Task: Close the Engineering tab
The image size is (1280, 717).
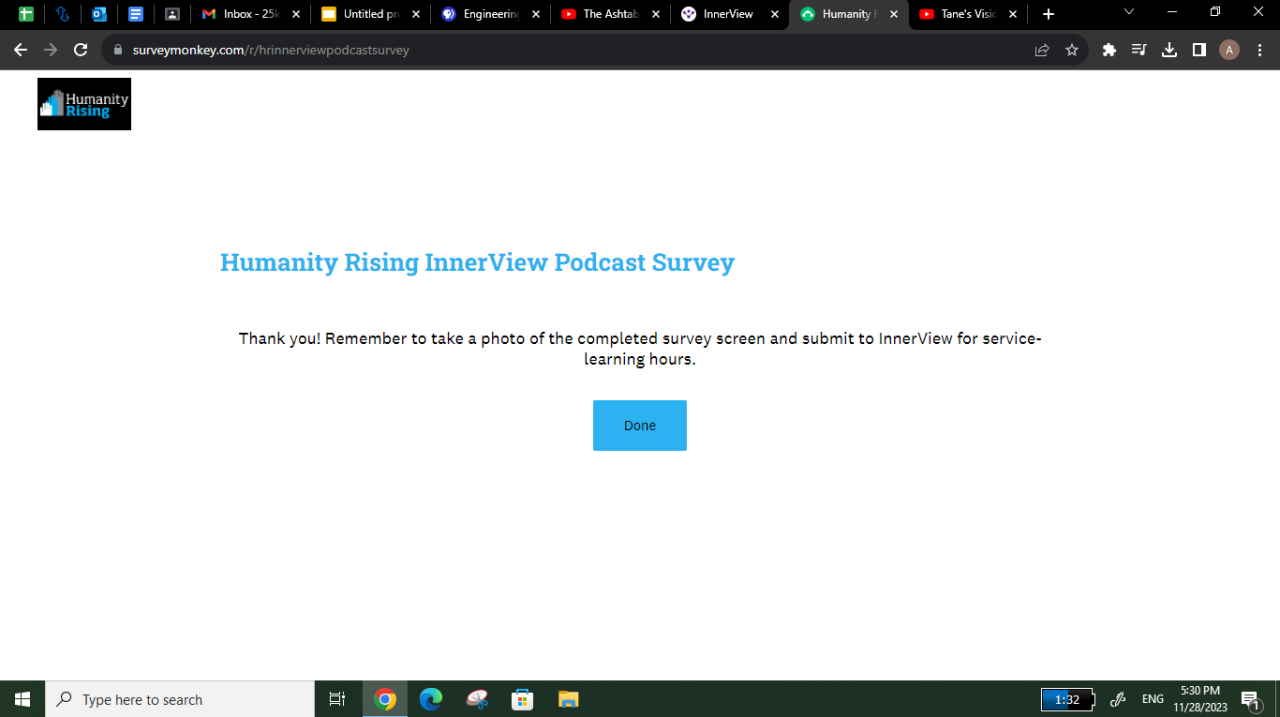Action: click(536, 14)
